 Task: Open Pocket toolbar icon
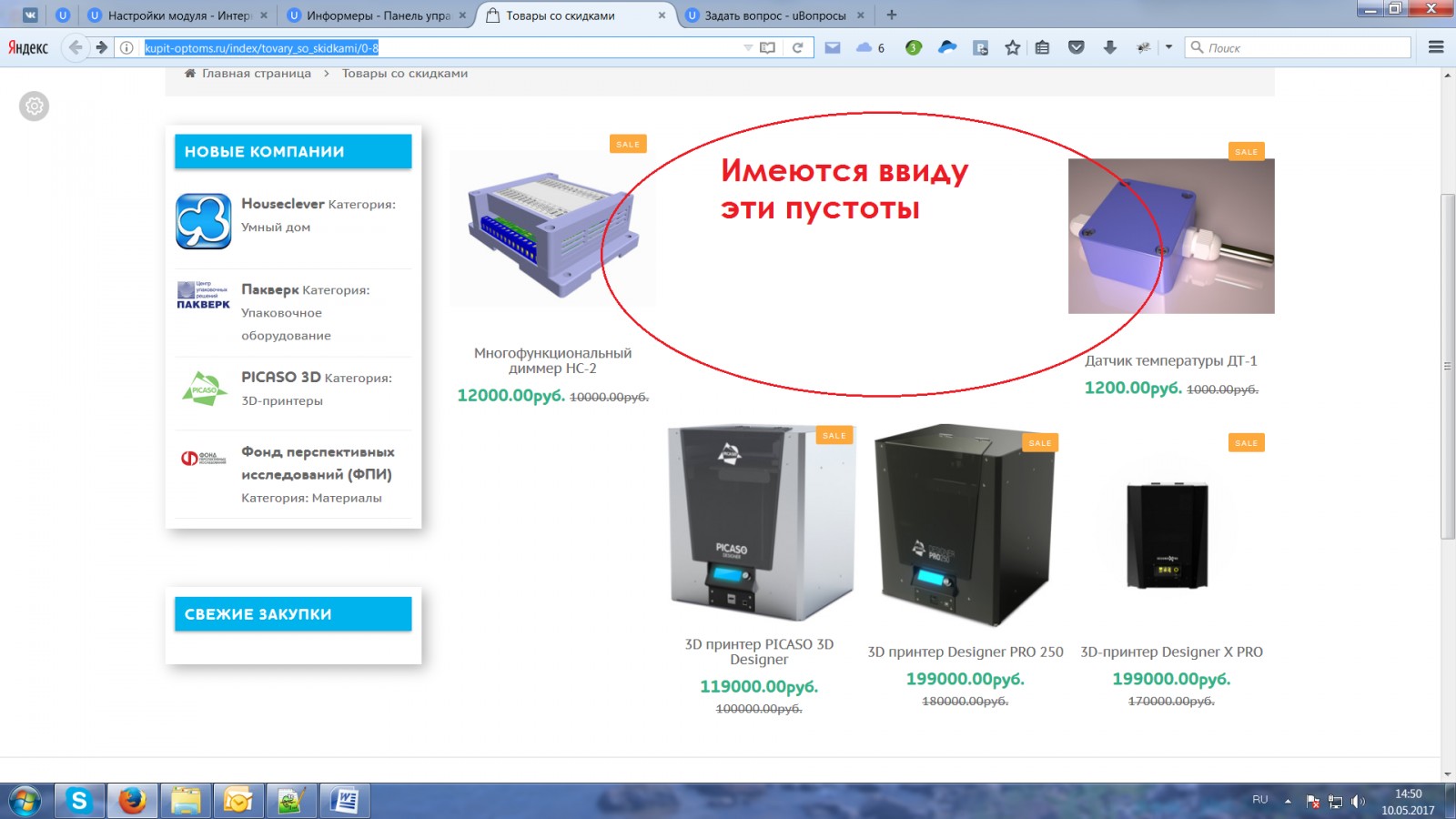(x=1076, y=47)
